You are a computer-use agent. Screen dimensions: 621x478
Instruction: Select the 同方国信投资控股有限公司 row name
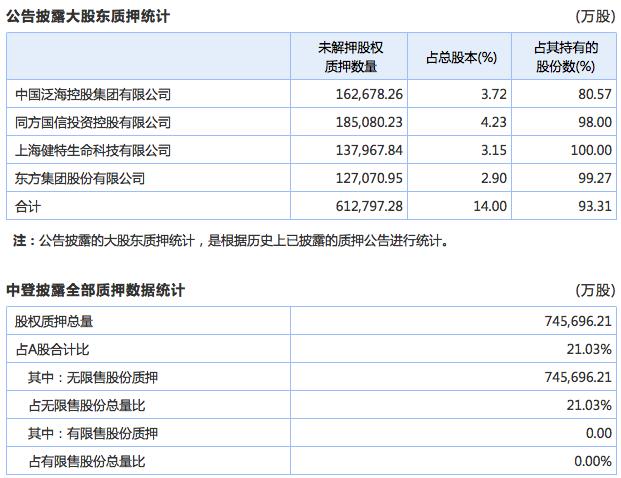93,122
